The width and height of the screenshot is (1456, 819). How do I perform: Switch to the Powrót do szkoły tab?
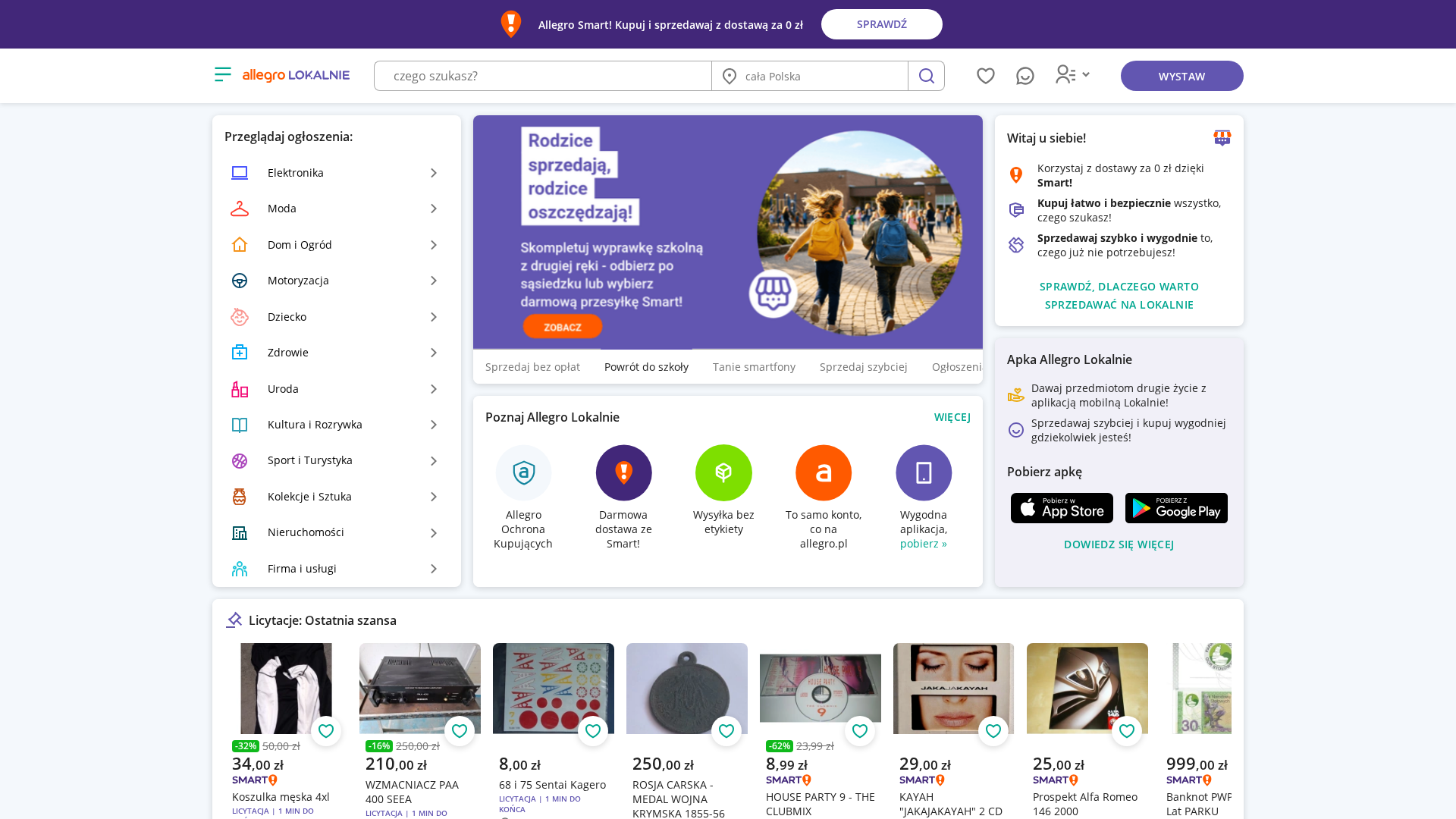[x=646, y=367]
